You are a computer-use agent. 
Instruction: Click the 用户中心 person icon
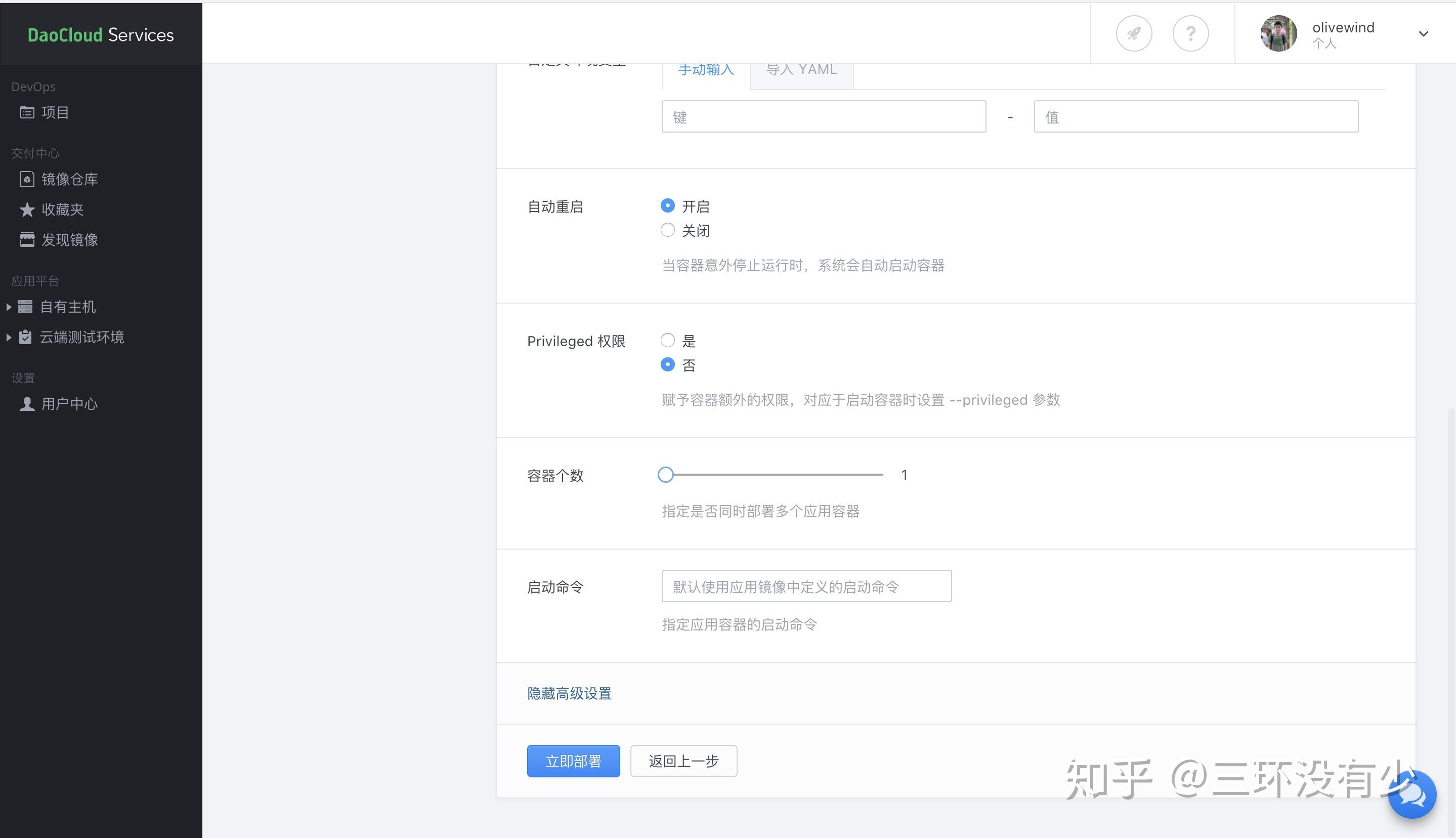point(27,404)
